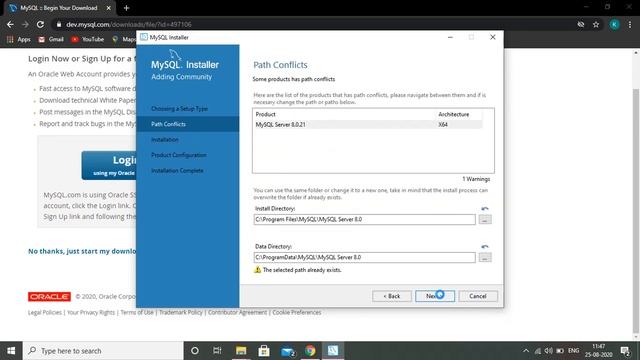Open network status in system tray

538,351
